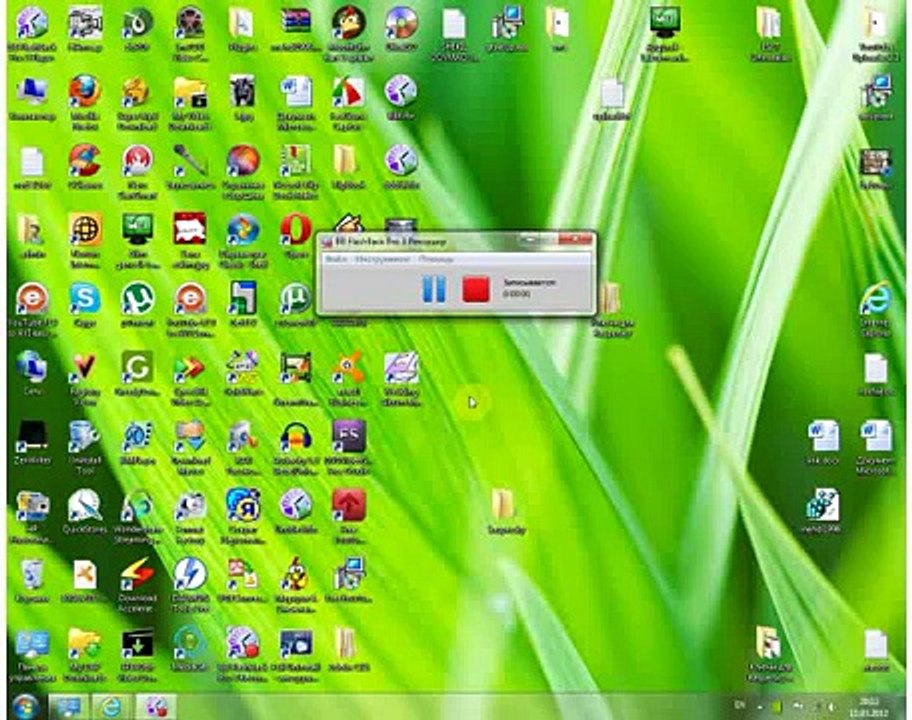Open the Помощь menu in the recorder

point(436,259)
